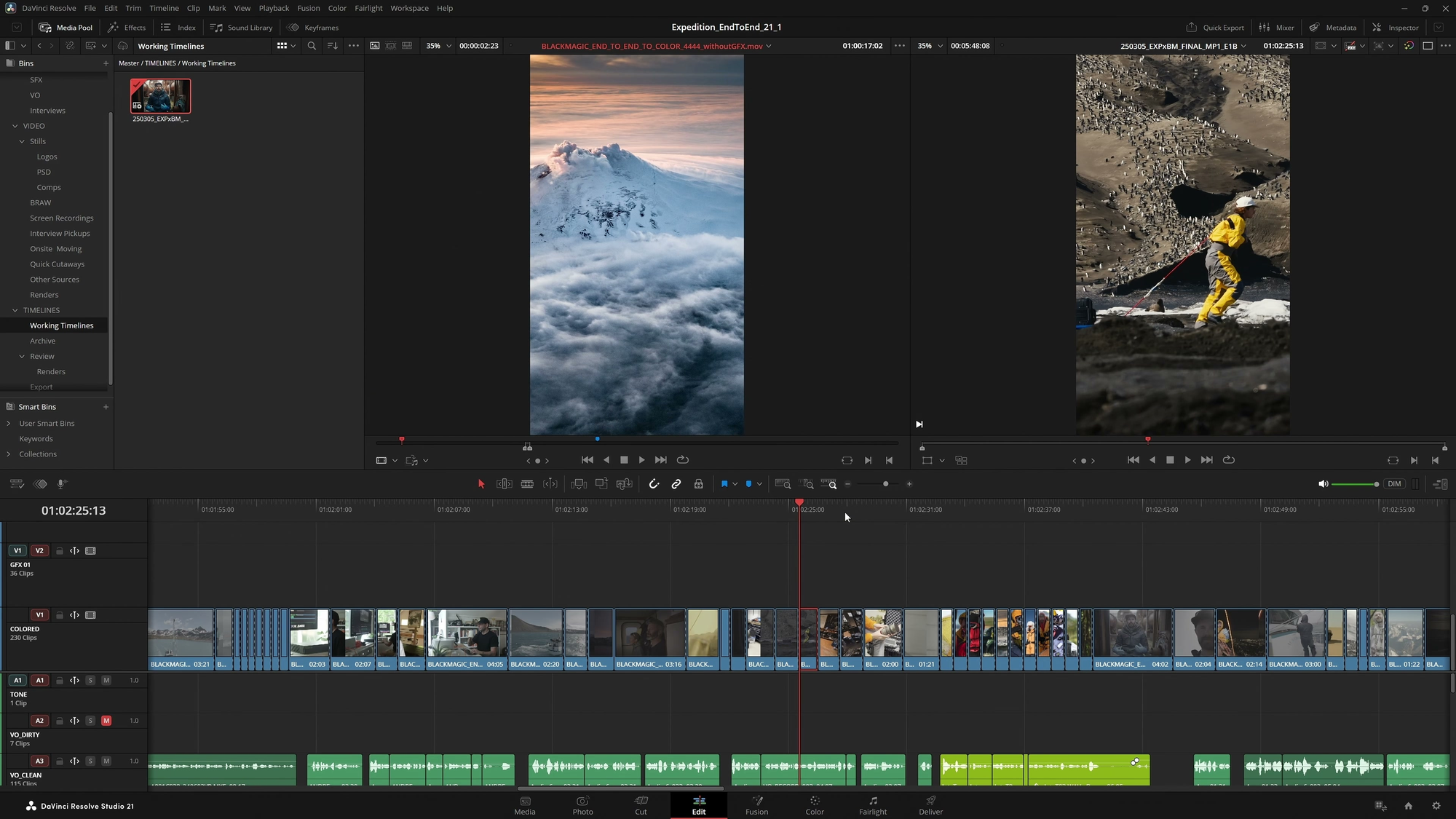Activate the Trim Edit Mode tool
This screenshot has height=819, width=1456.
coord(504,484)
